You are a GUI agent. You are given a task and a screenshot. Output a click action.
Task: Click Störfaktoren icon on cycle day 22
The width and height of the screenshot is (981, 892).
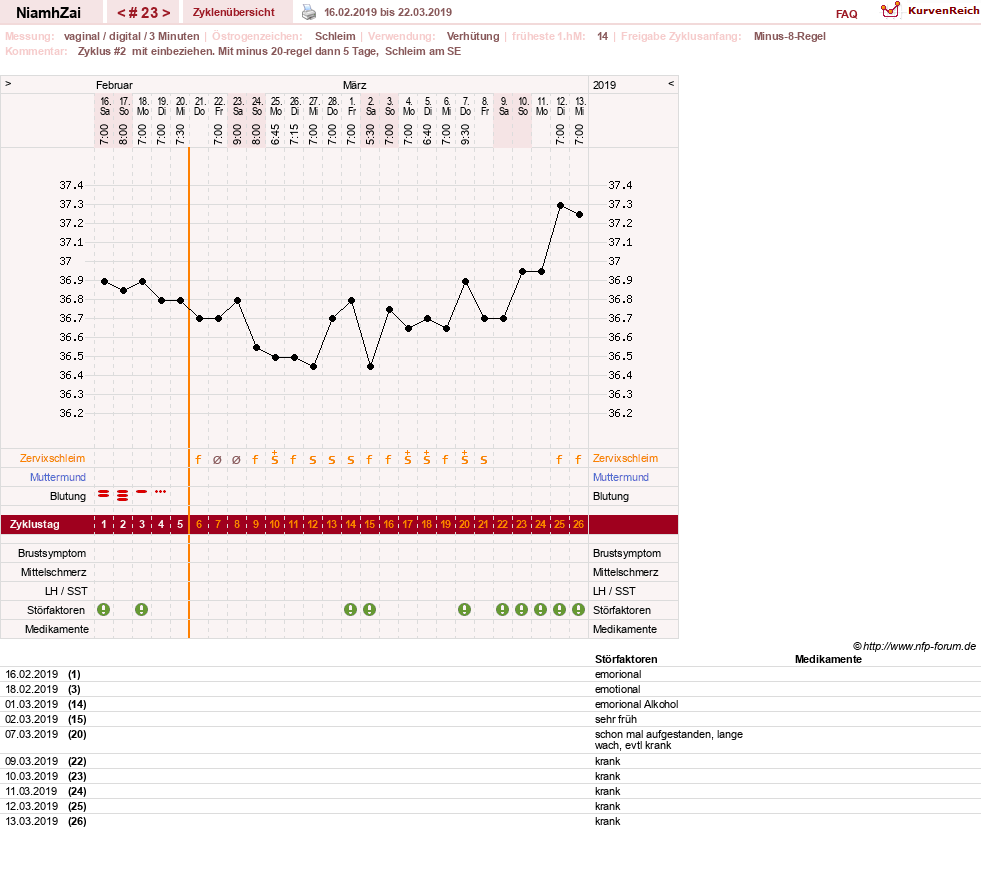[502, 609]
